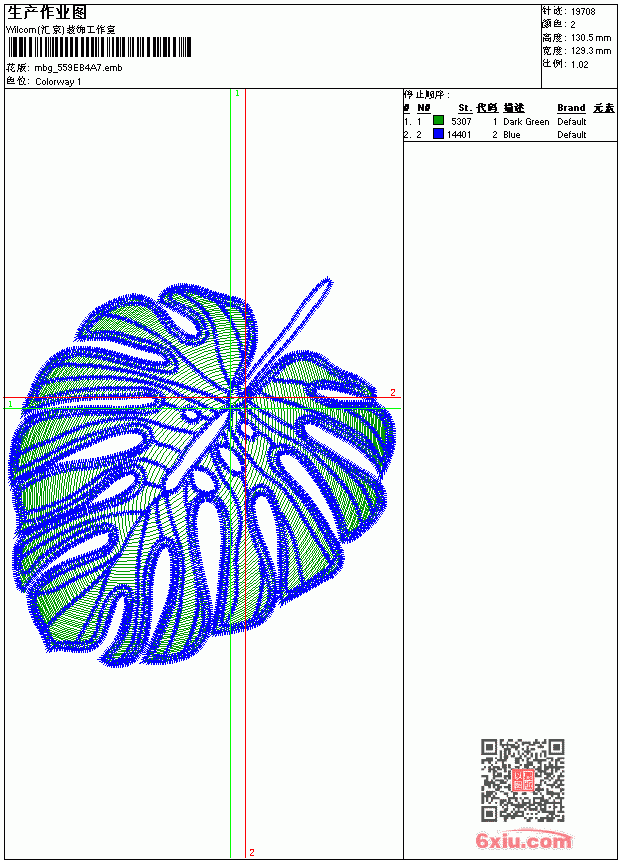Click the Dark Green color swatch
This screenshot has height=860, width=620.
[438, 120]
